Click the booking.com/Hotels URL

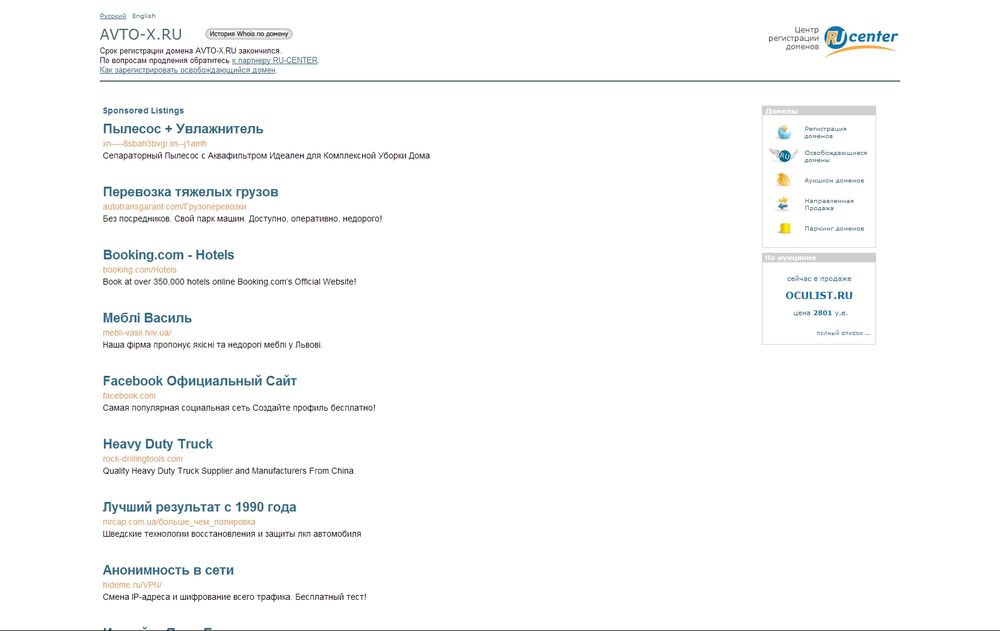coord(140,270)
